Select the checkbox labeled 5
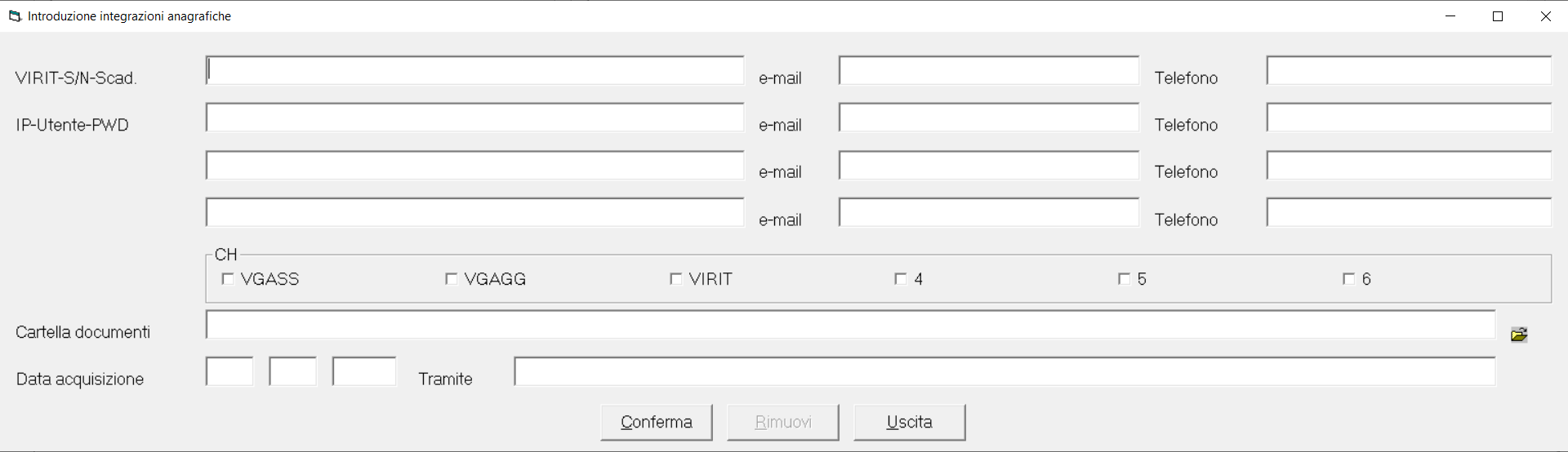This screenshot has width=1568, height=452. tap(1124, 279)
